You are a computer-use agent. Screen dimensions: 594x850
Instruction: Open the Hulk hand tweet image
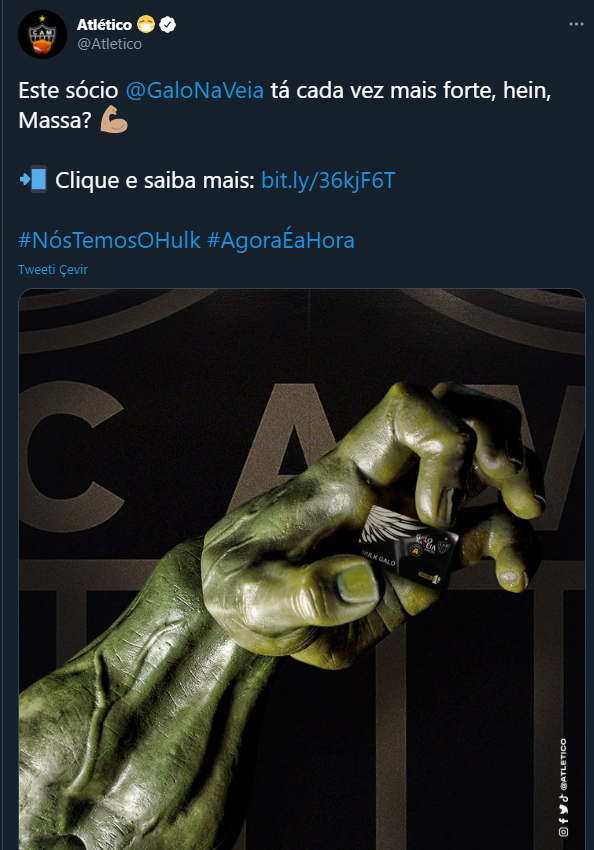click(302, 569)
